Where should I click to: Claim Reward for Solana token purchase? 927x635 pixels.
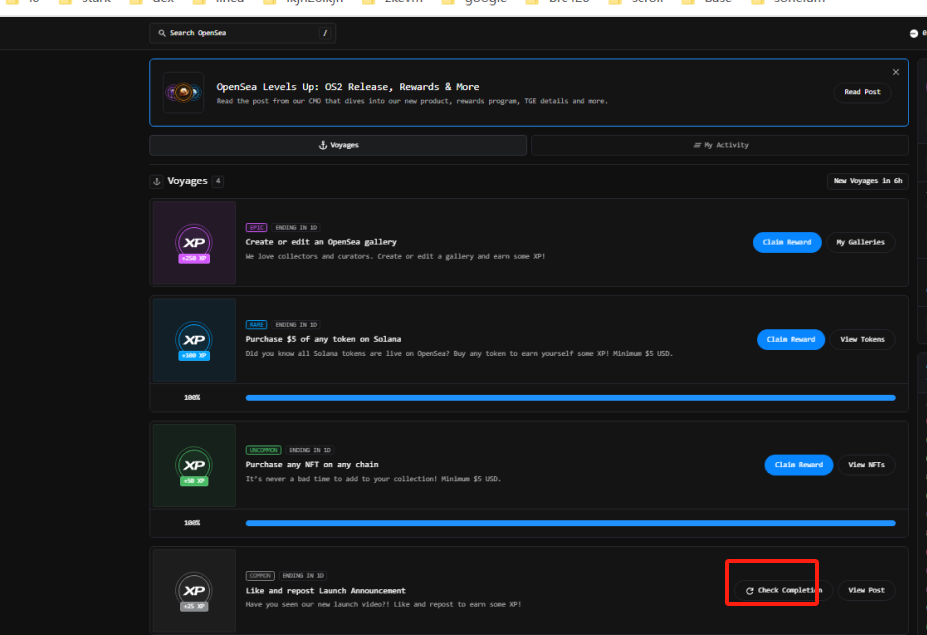click(x=791, y=339)
